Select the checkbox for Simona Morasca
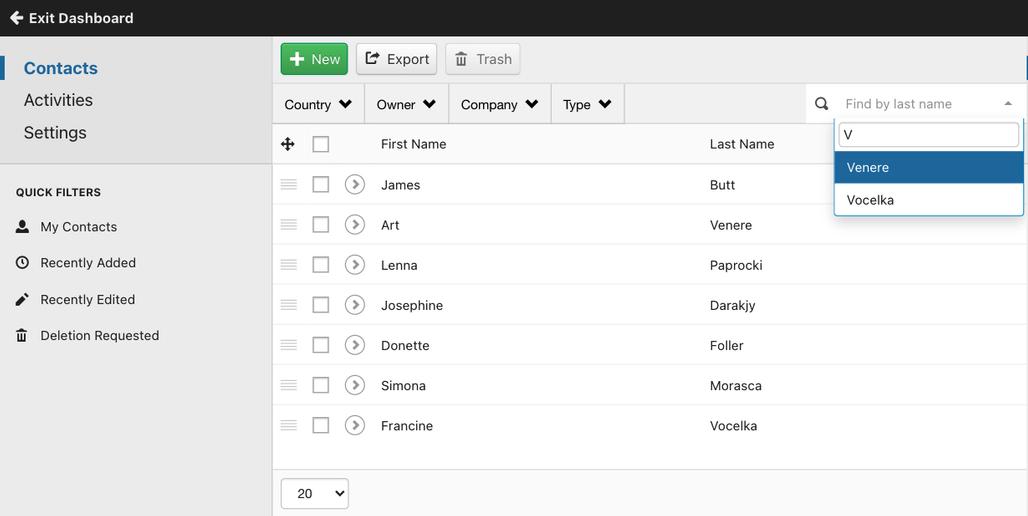 coord(321,386)
